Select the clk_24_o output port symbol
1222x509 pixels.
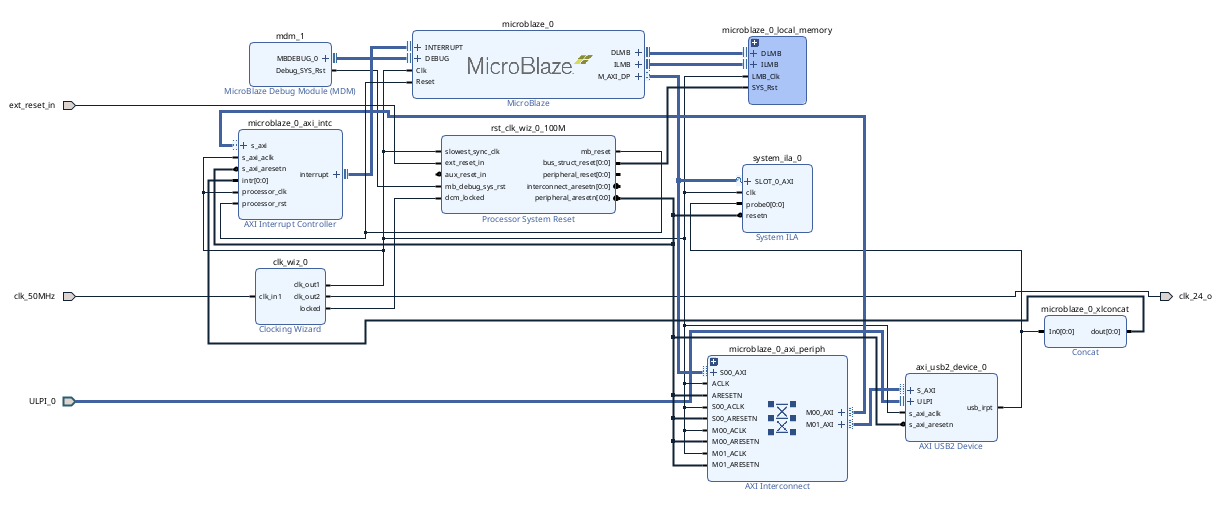pos(1166,296)
